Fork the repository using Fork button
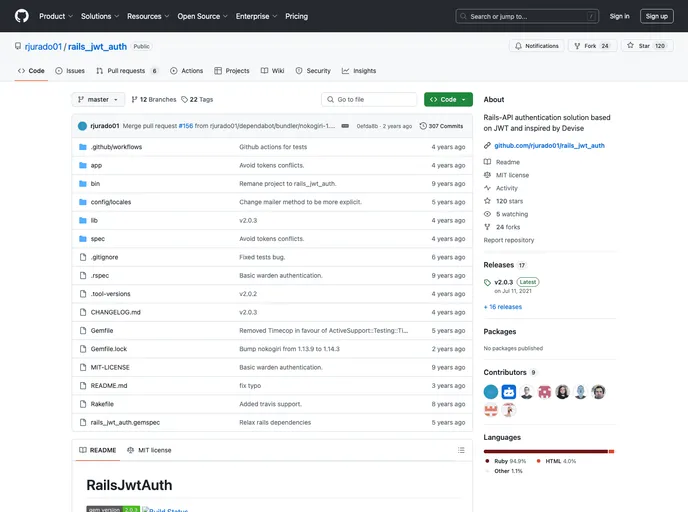688x512 pixels. [592, 46]
